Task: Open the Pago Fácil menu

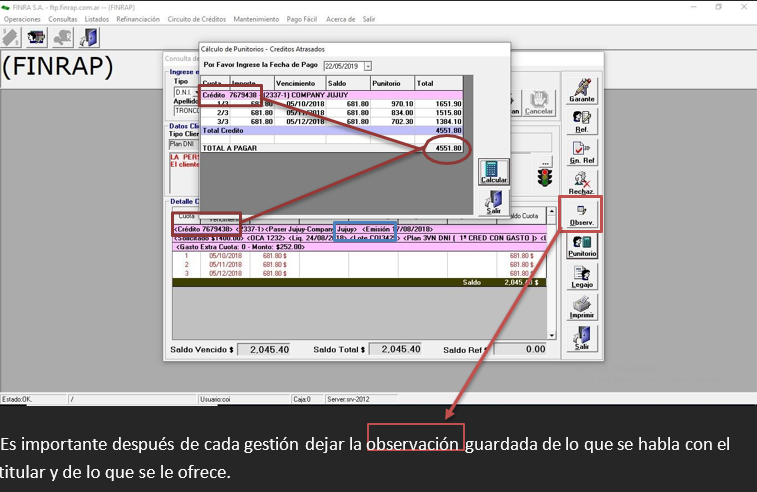Action: coord(300,19)
